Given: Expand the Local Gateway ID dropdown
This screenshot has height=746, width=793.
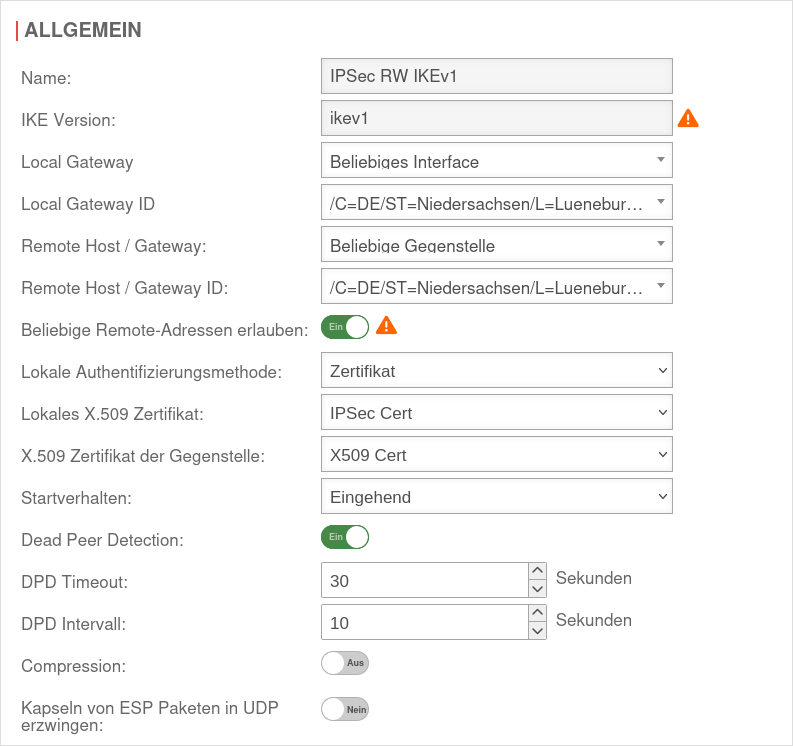Looking at the screenshot, I should [x=496, y=203].
